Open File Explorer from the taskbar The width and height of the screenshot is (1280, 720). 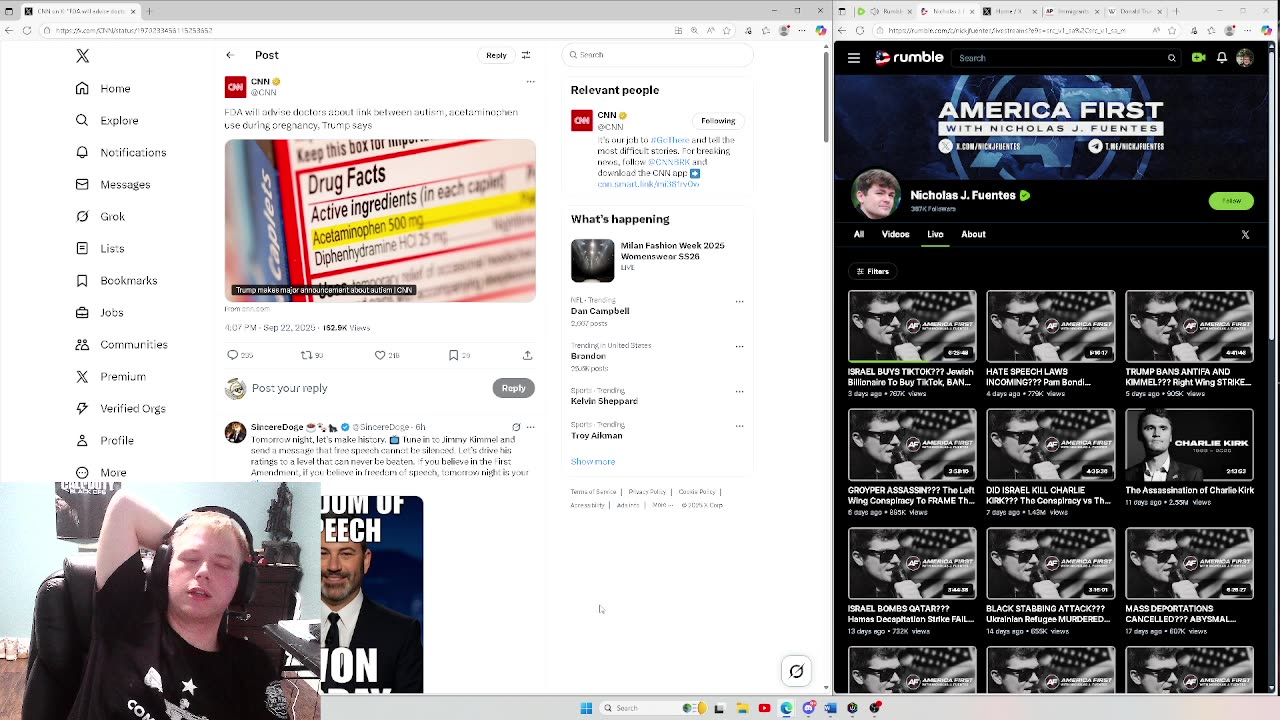click(742, 708)
